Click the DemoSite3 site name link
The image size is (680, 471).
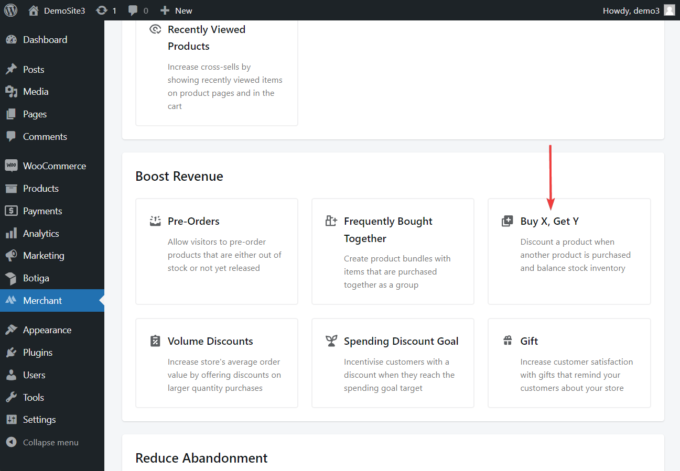pyautogui.click(x=64, y=10)
